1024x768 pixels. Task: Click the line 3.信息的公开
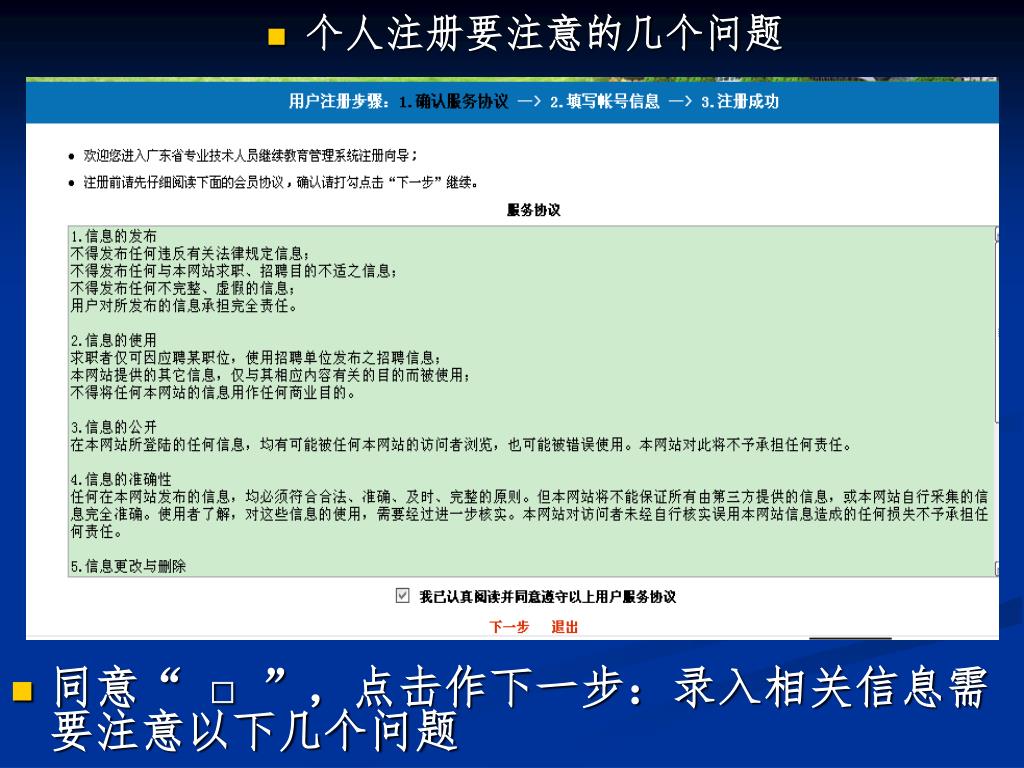click(x=114, y=427)
